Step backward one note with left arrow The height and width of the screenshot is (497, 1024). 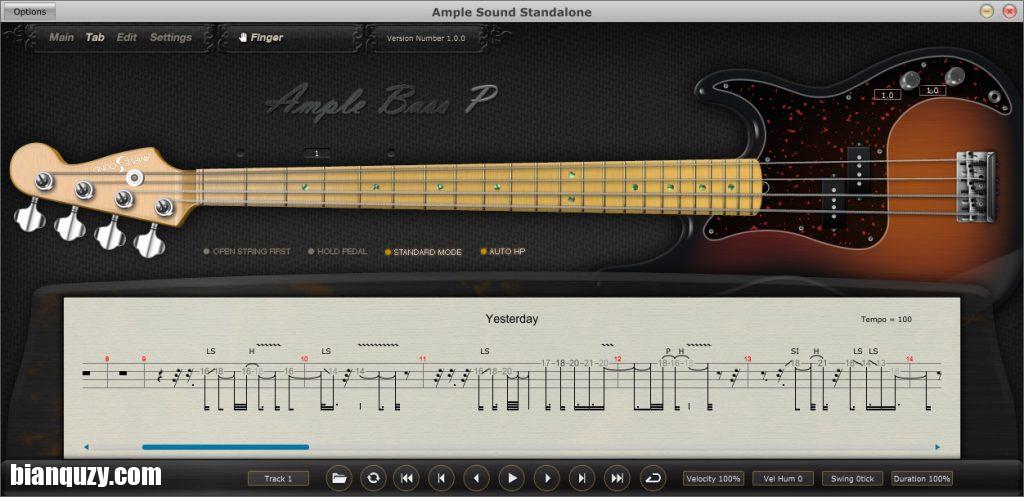[x=476, y=479]
